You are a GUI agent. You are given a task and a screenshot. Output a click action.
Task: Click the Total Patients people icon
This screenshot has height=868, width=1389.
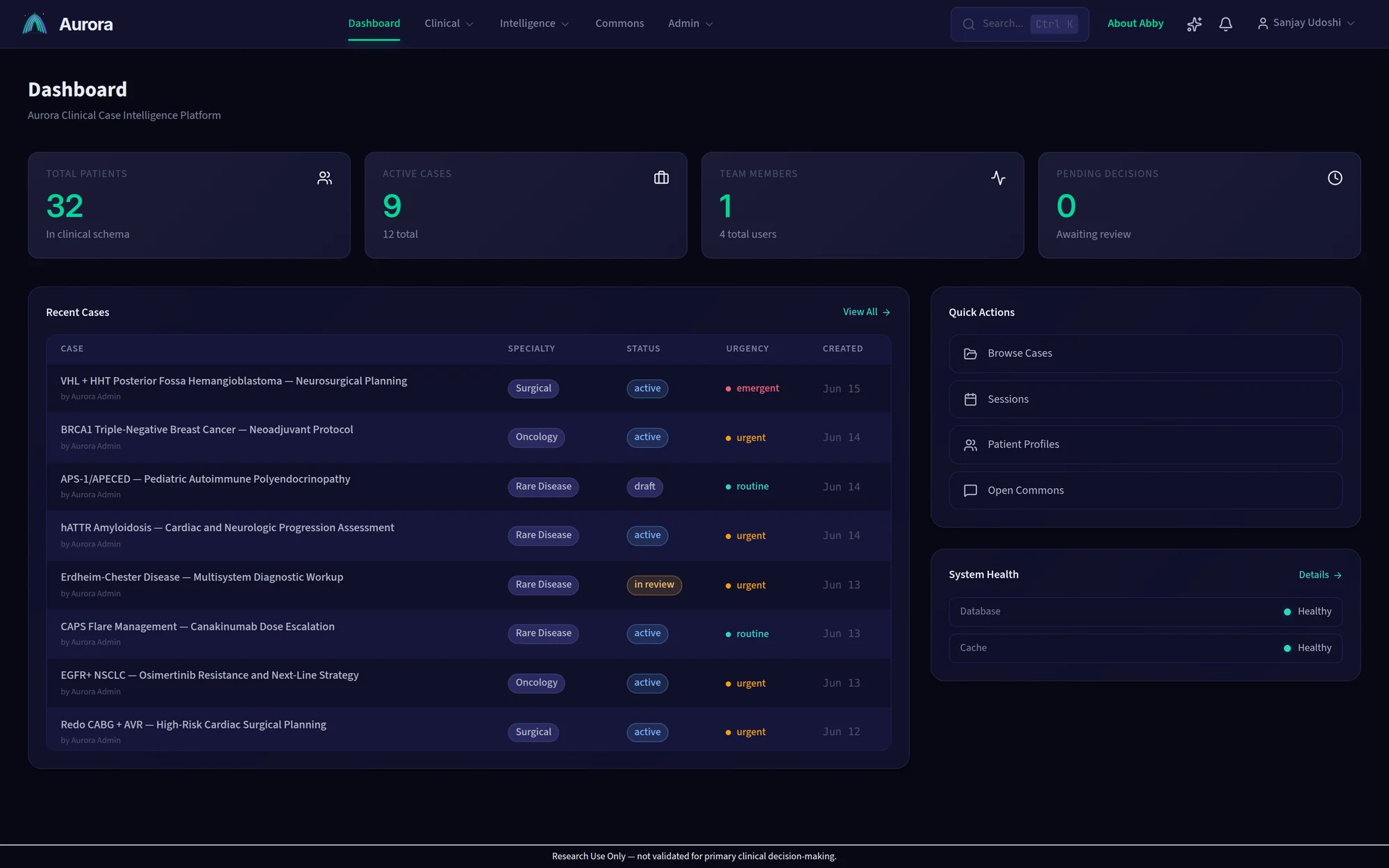[324, 178]
